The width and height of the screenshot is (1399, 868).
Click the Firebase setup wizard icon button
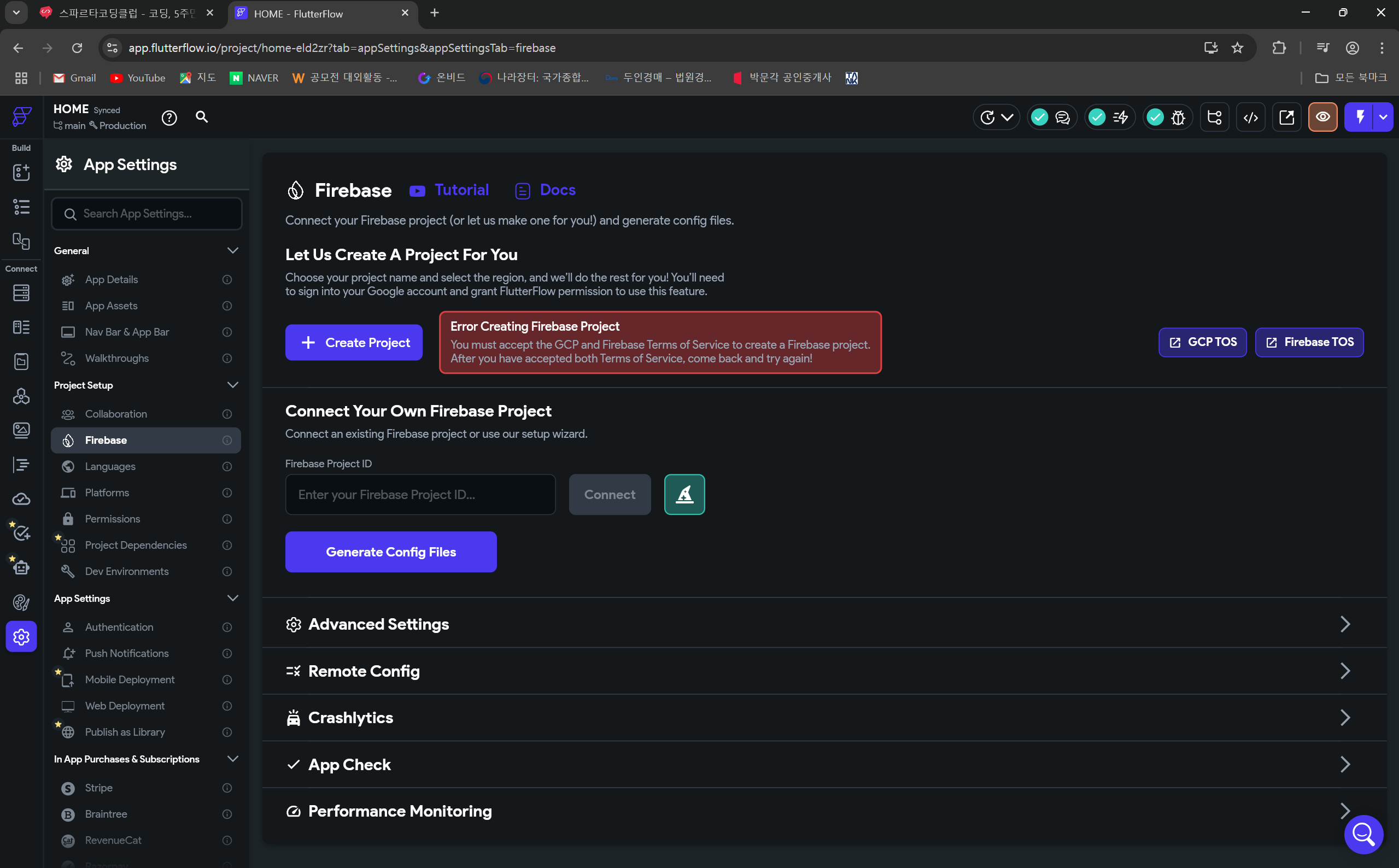(684, 494)
